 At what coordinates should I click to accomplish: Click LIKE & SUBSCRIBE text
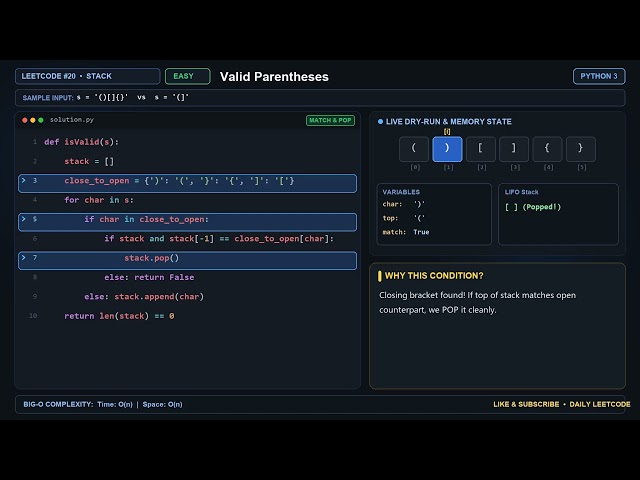(x=526, y=404)
